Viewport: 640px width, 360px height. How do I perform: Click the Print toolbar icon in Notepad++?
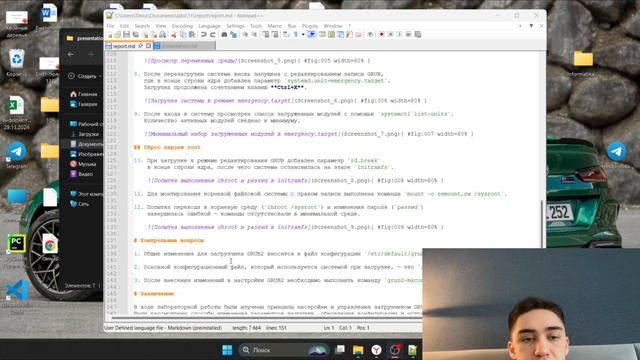[x=162, y=35]
